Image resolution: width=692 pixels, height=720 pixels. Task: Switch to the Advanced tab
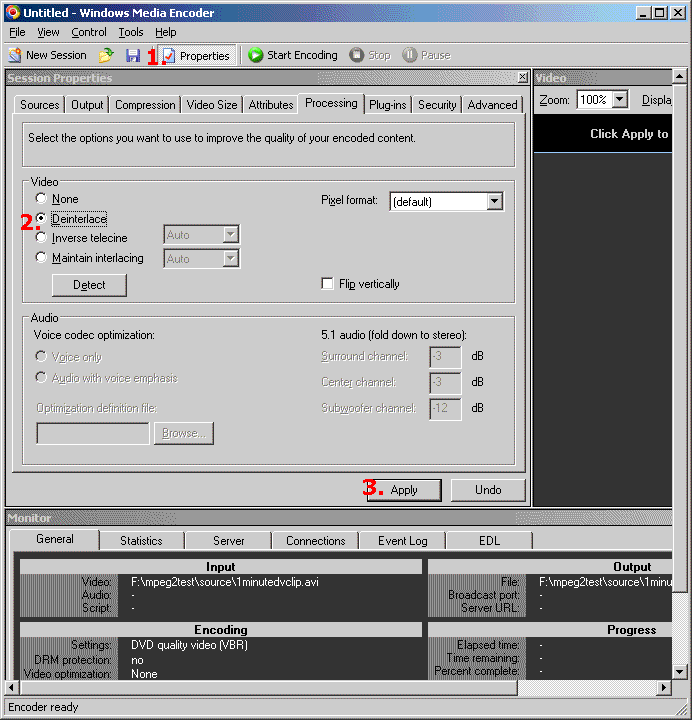pos(492,105)
